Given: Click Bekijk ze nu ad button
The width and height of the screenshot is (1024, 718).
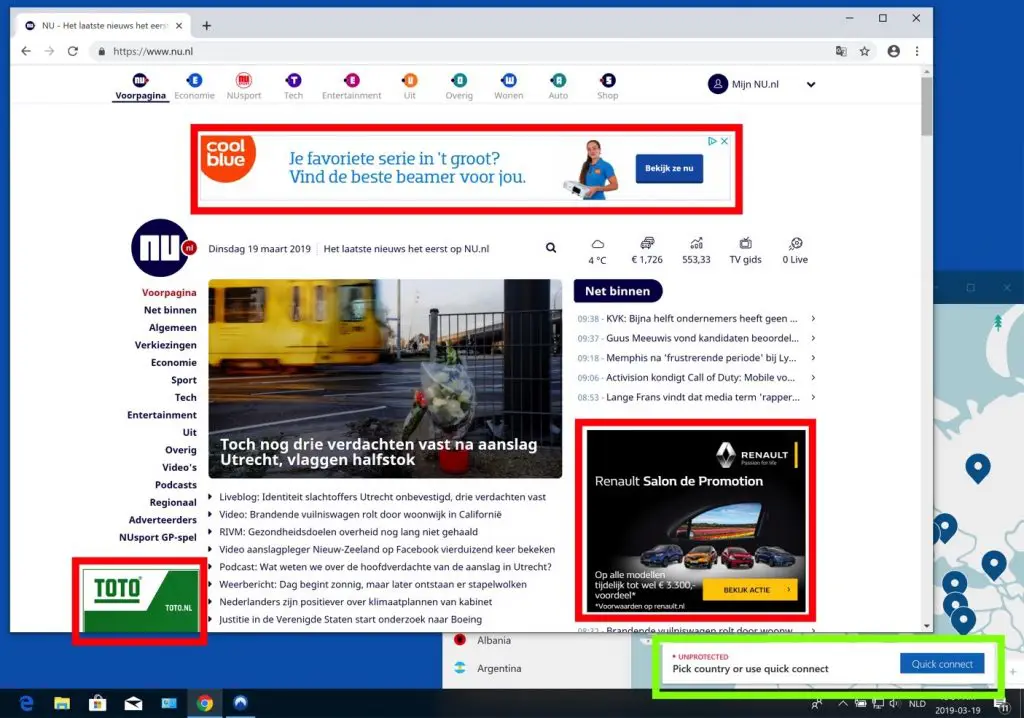Looking at the screenshot, I should tap(669, 169).
